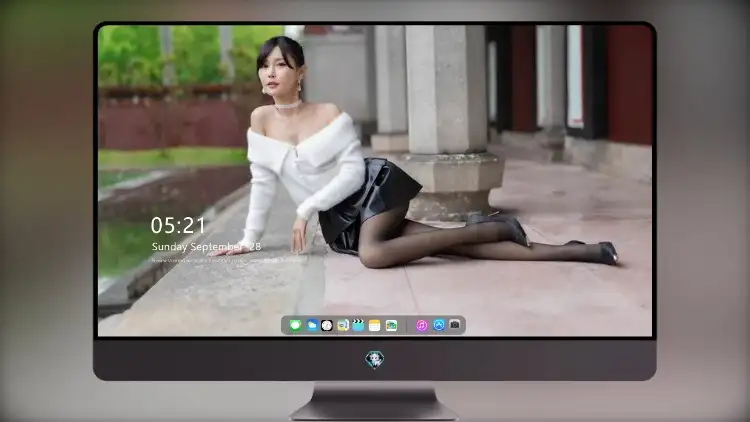Open the blue App Store icon

coord(438,325)
